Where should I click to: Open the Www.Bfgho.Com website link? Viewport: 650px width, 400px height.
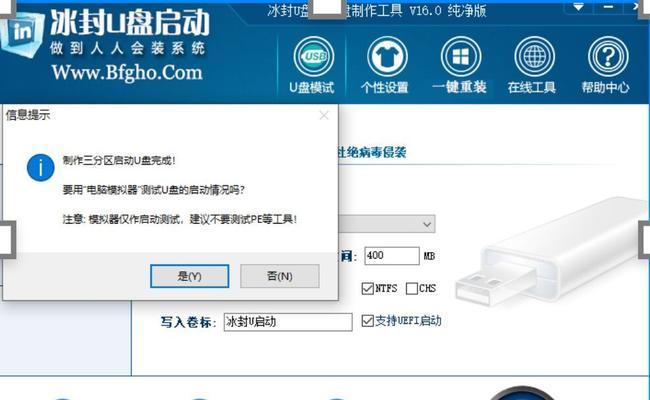tap(127, 73)
